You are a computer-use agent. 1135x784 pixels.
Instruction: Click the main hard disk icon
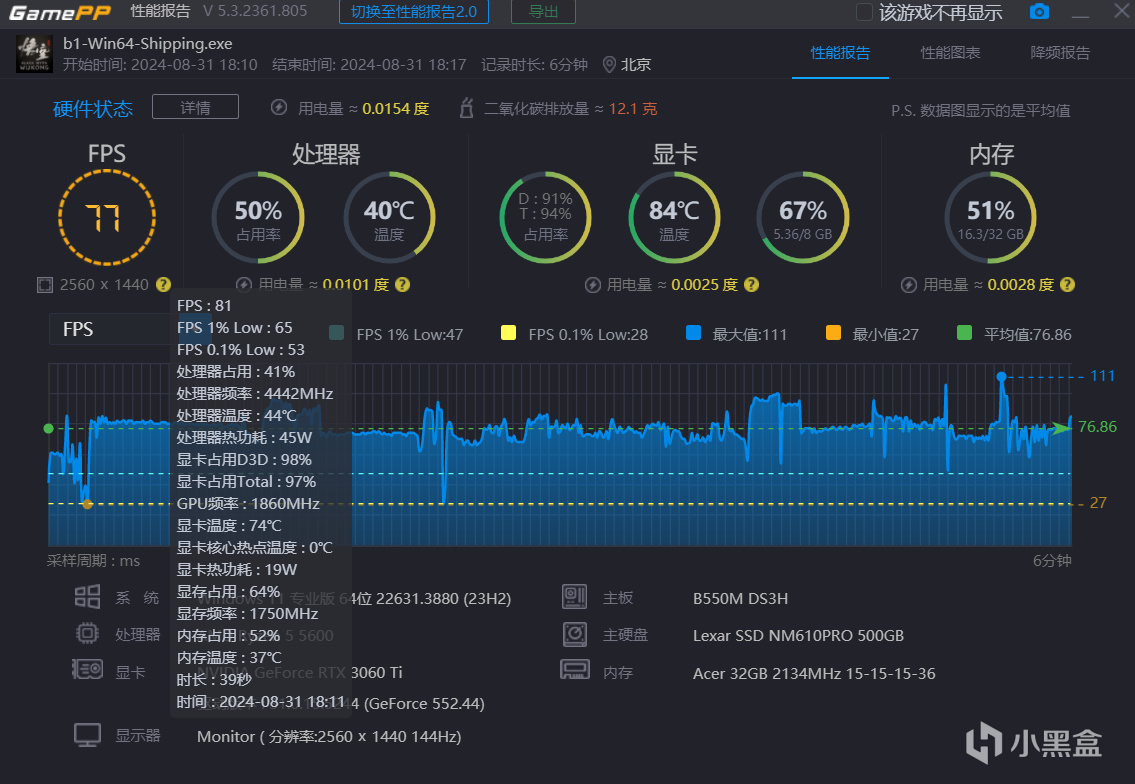coord(575,634)
